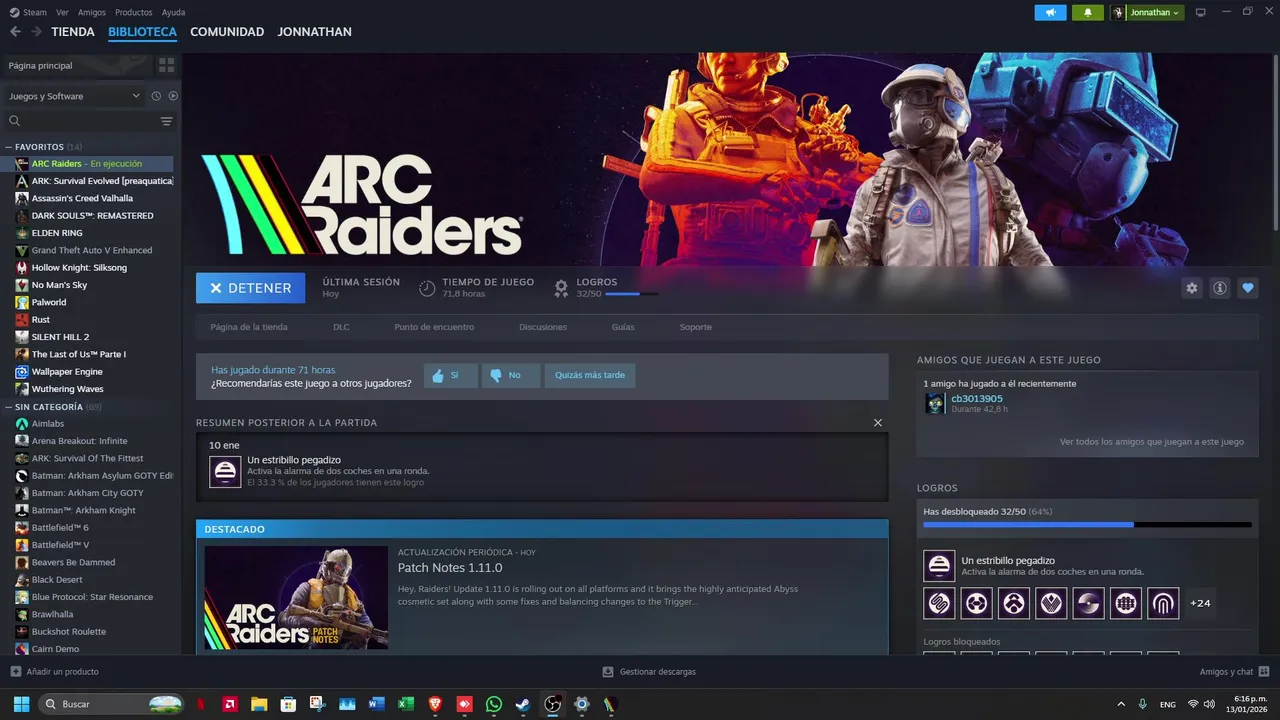Open advanced filters icon in library search
The height and width of the screenshot is (720, 1280).
166,121
